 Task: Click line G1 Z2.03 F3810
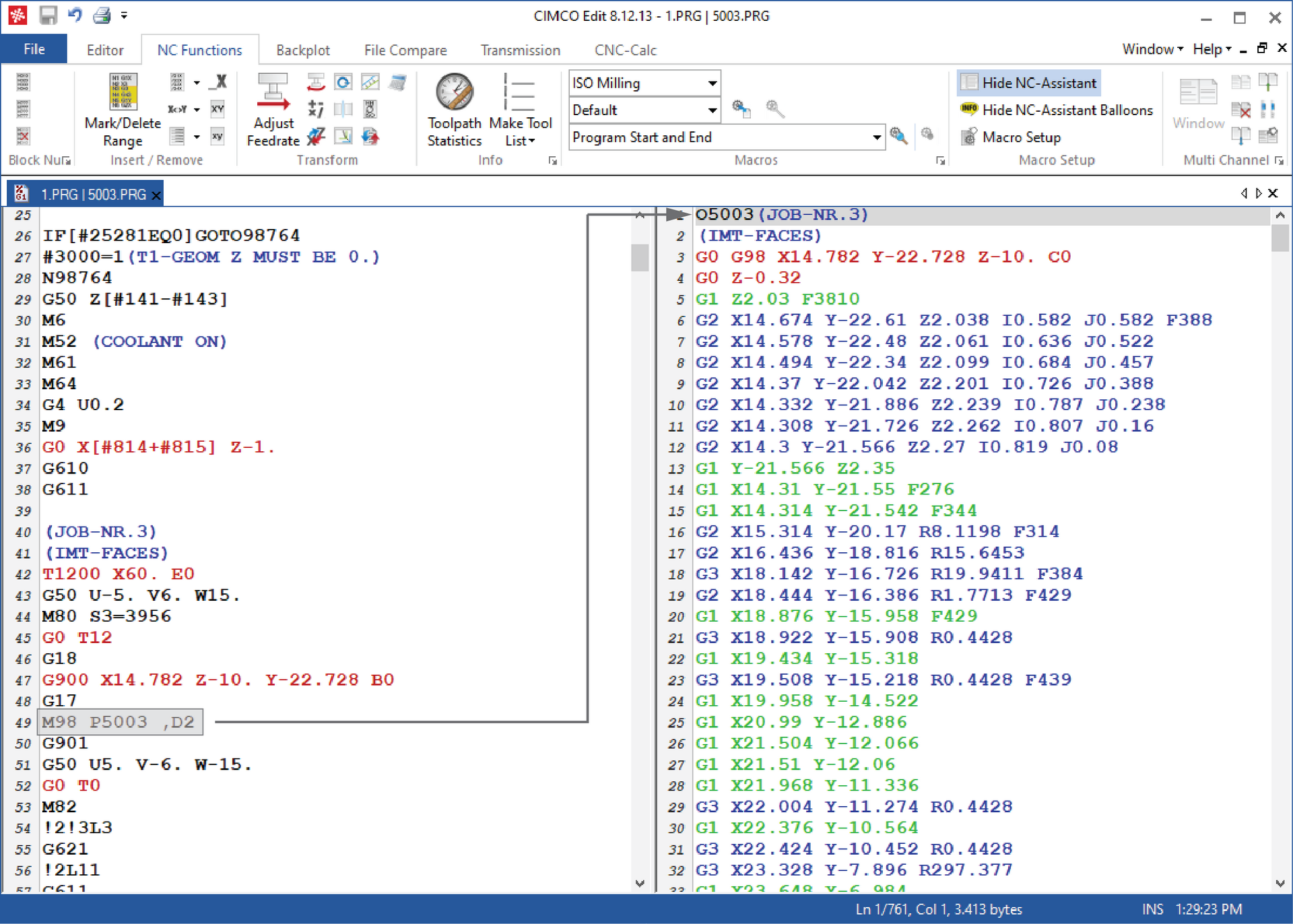[778, 299]
